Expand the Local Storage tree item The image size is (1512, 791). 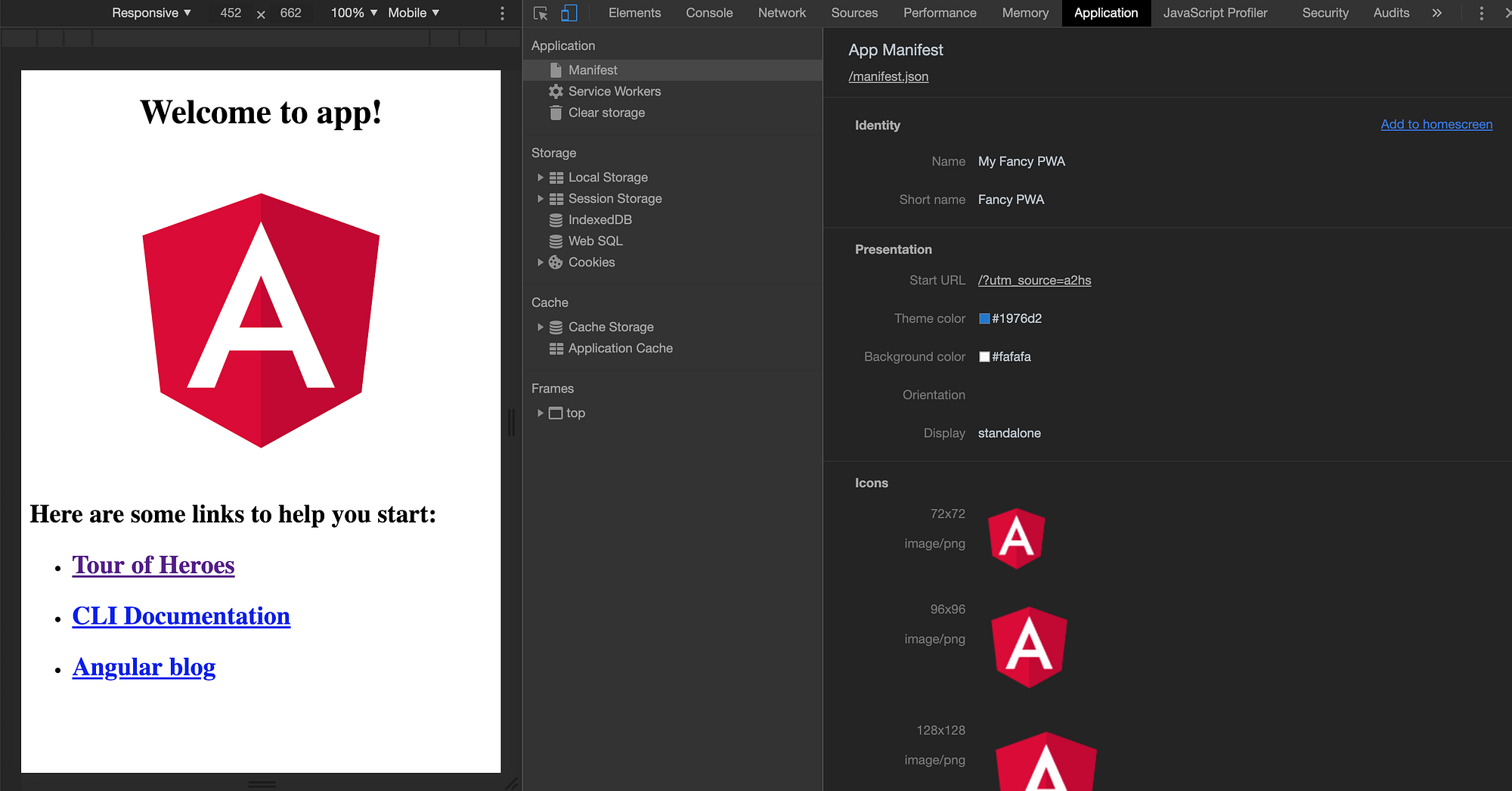point(540,177)
